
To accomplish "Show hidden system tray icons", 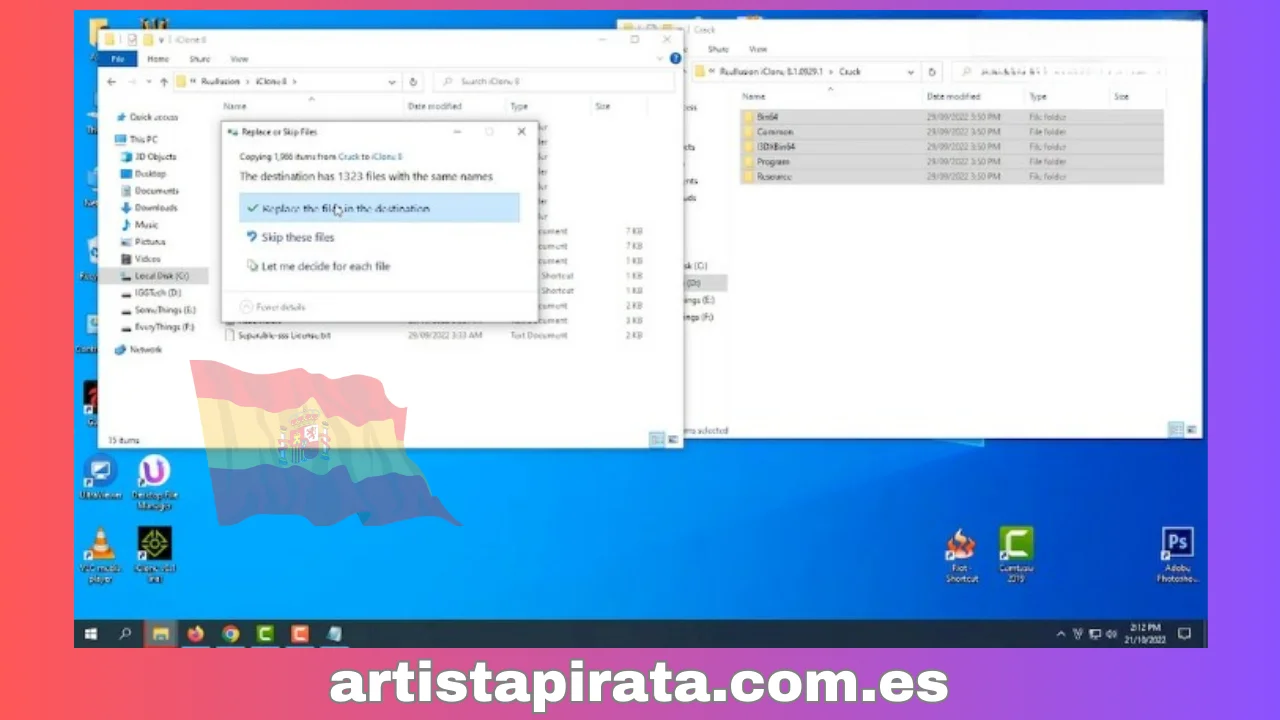I will pyautogui.click(x=1061, y=634).
